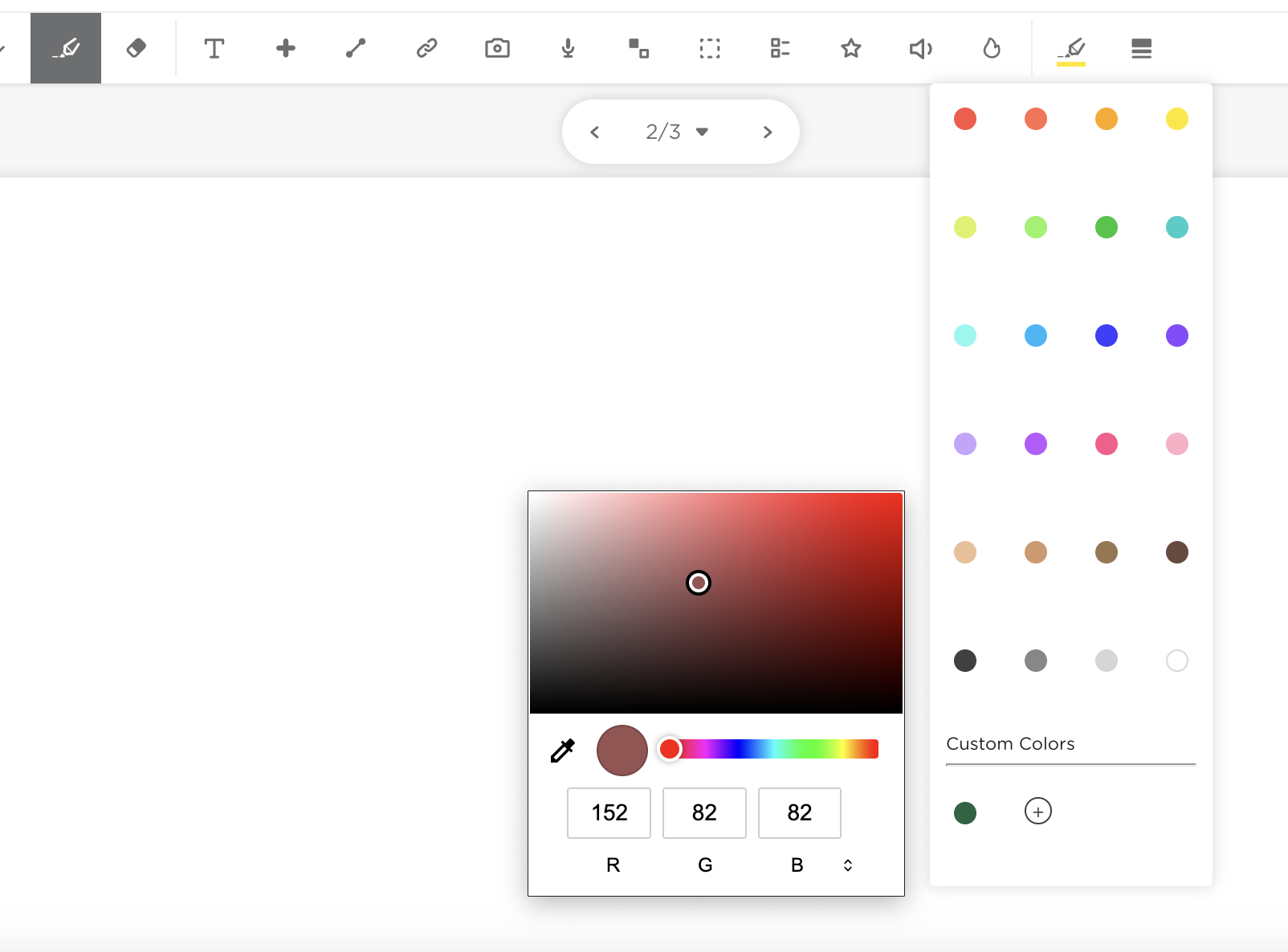Click the flame icon in toolbar
This screenshot has width=1288, height=952.
pyautogui.click(x=992, y=48)
